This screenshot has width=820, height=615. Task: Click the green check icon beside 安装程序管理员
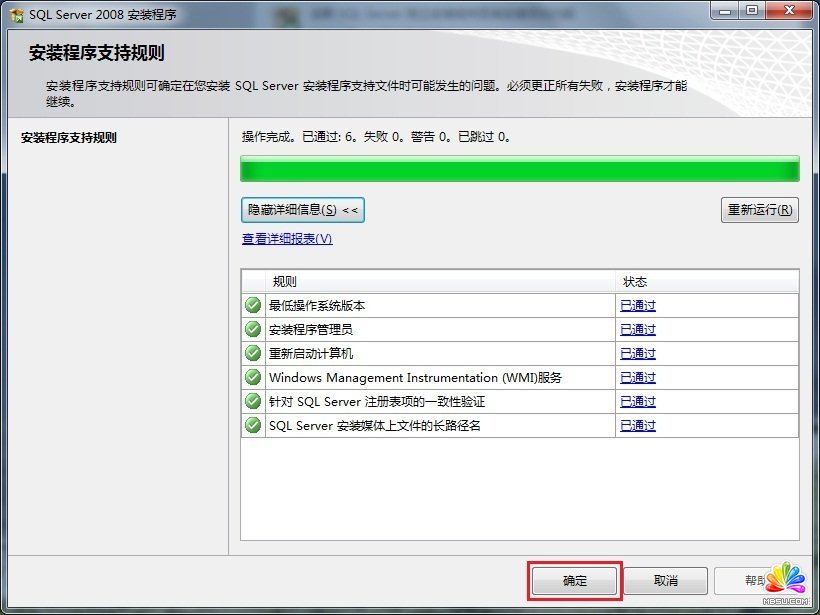pyautogui.click(x=253, y=329)
